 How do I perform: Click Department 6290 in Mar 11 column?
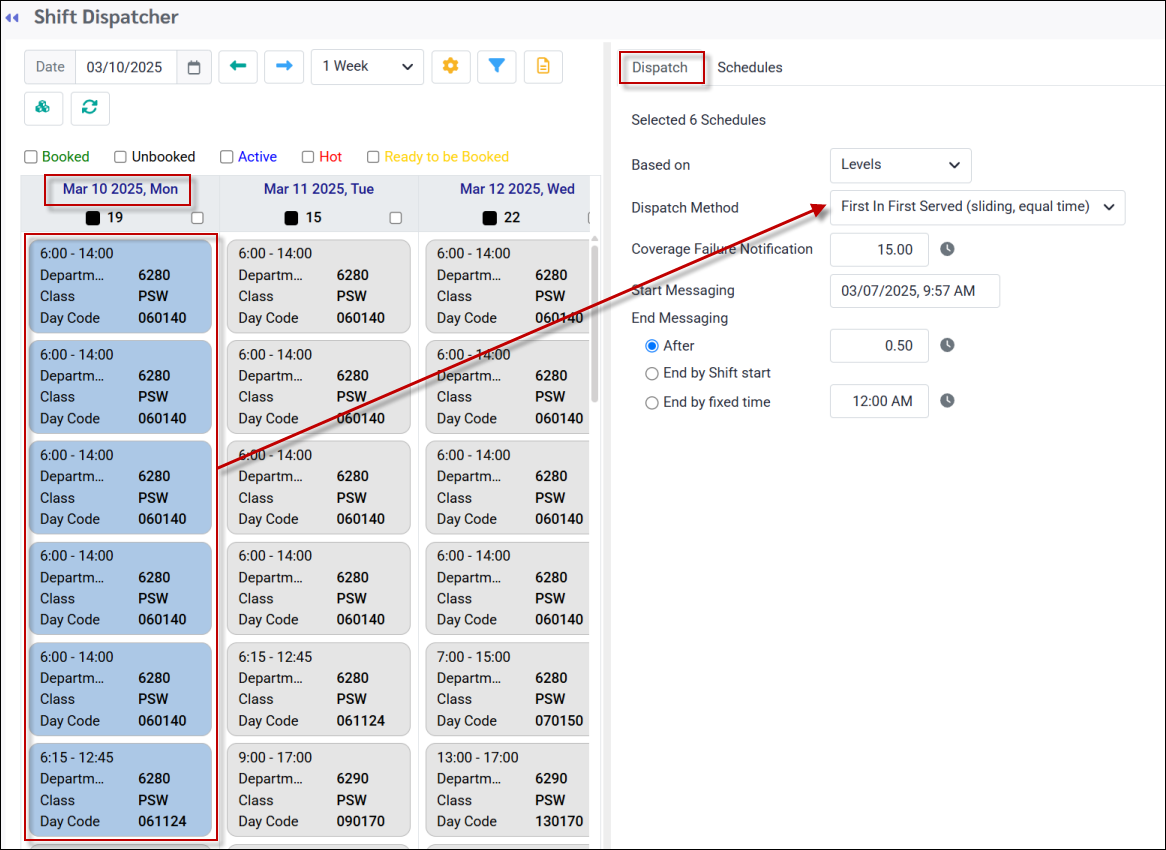coord(352,779)
